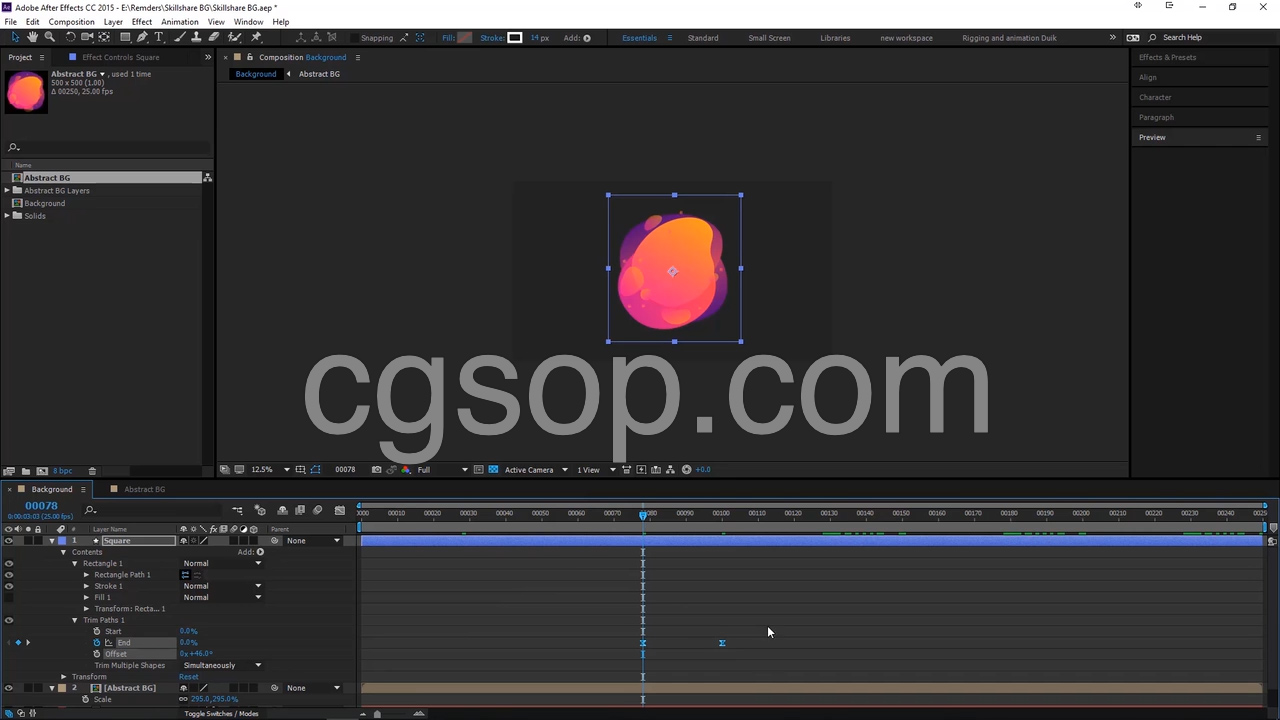Expand the Fill 1 property
Image resolution: width=1280 pixels, height=720 pixels.
86,597
